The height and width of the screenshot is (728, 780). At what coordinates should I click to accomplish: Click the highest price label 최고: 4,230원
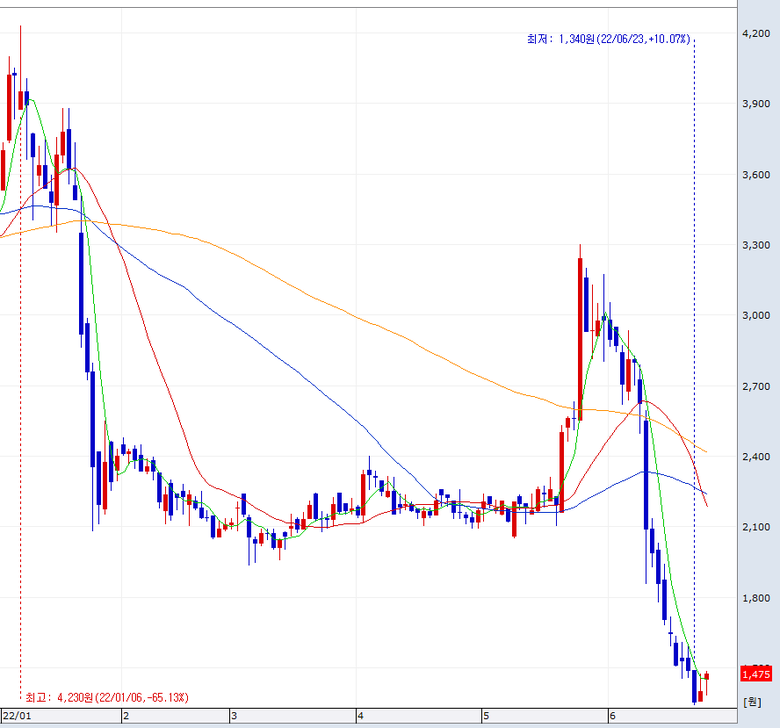pyautogui.click(x=107, y=698)
